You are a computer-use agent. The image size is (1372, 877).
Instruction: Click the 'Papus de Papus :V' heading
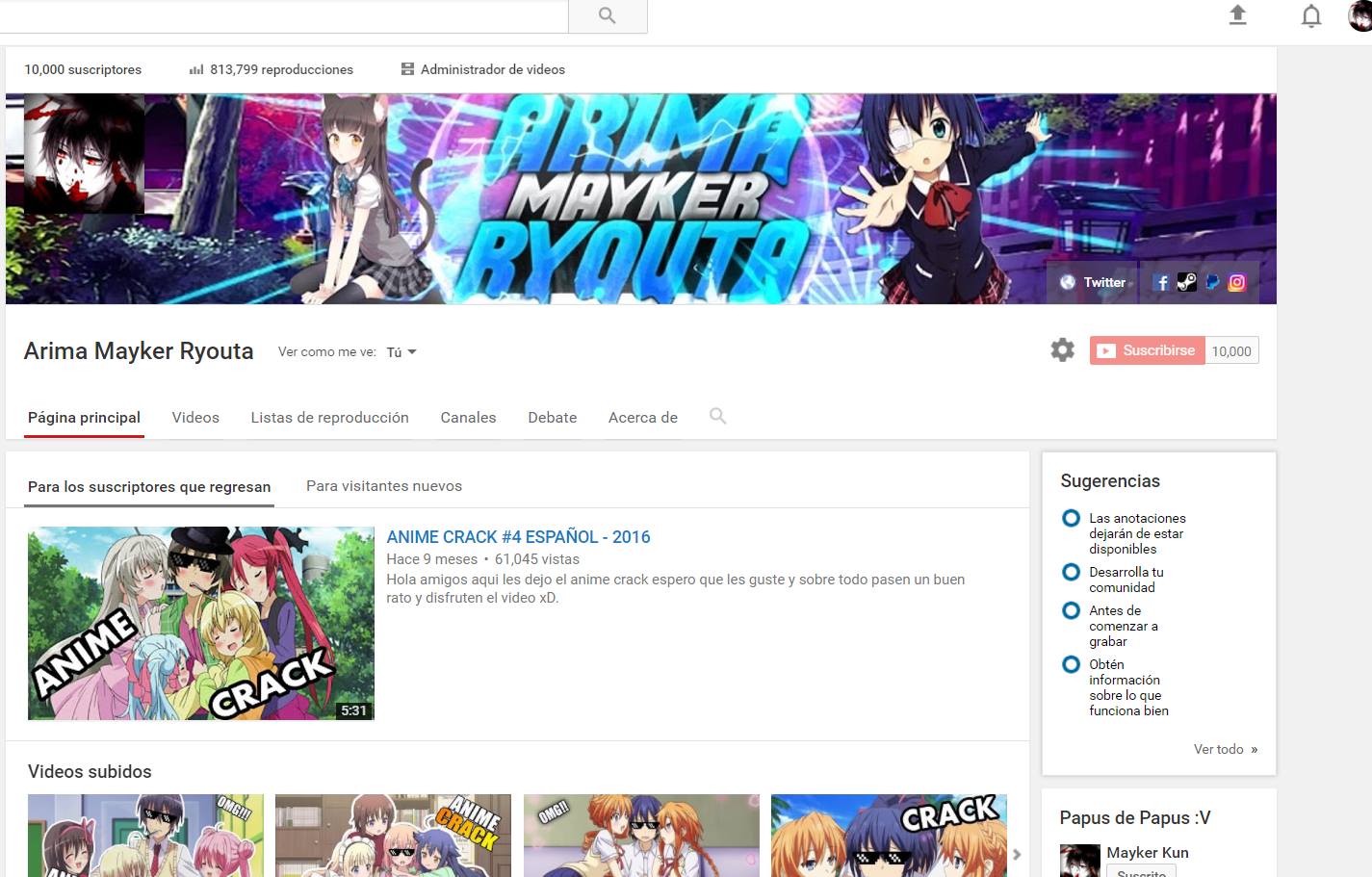click(1135, 818)
